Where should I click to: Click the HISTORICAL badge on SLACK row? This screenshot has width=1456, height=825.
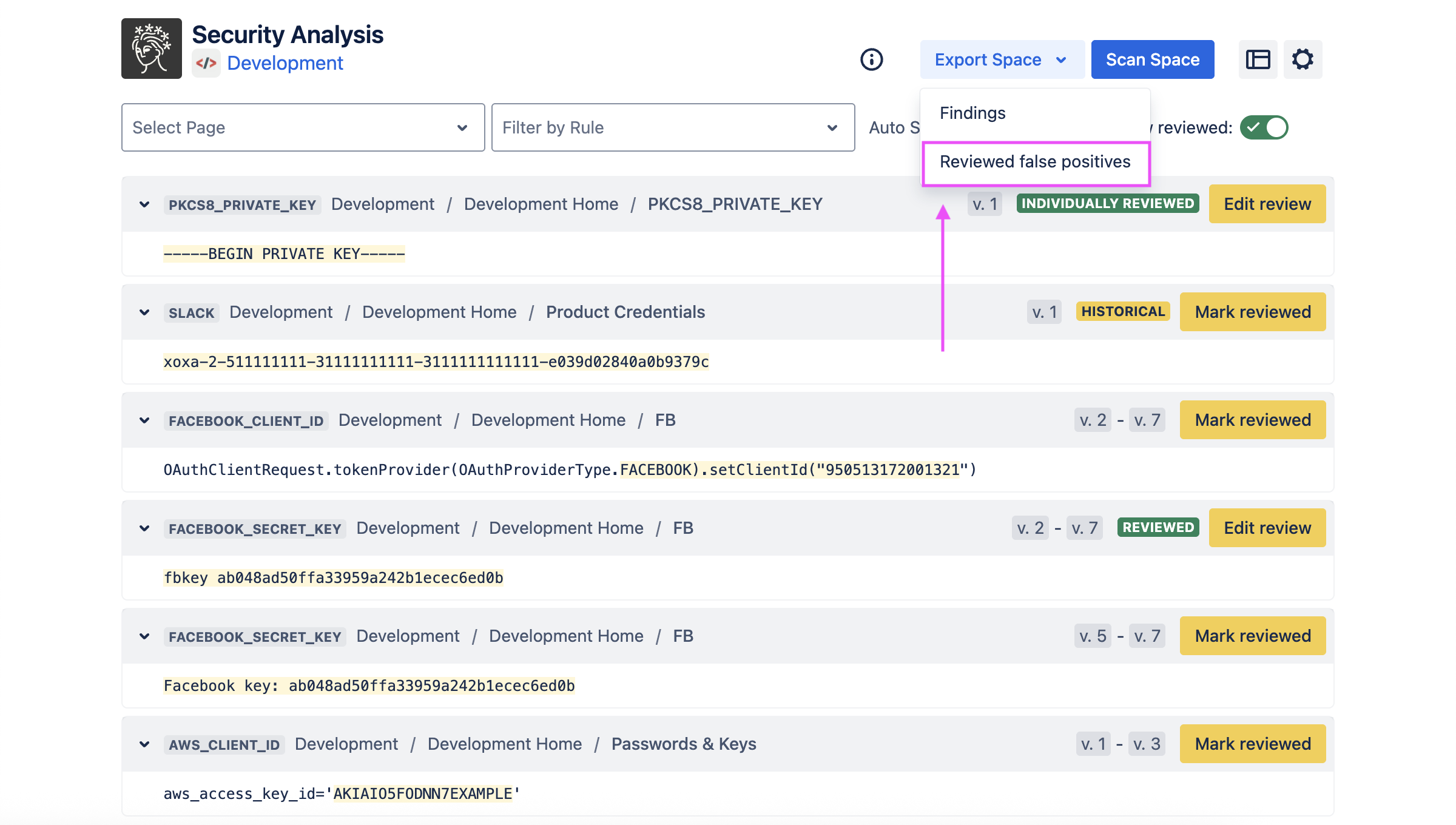click(1122, 312)
